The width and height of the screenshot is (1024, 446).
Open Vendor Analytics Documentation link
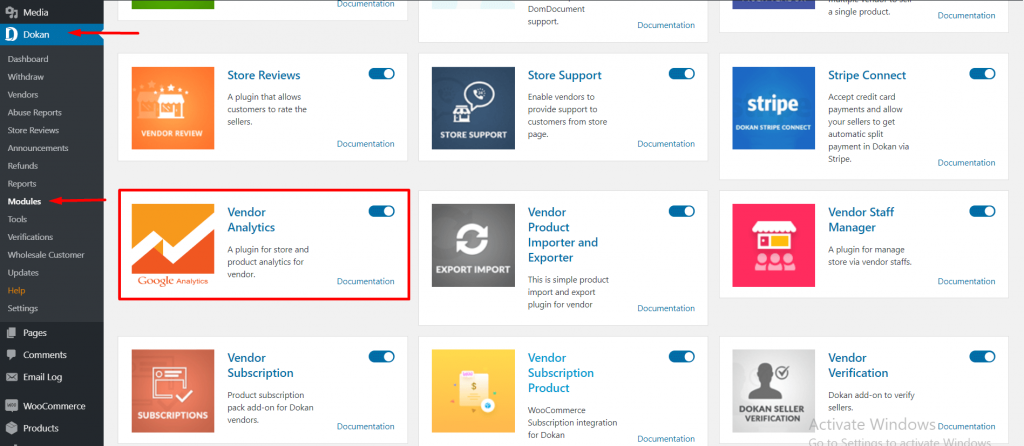[x=366, y=281]
